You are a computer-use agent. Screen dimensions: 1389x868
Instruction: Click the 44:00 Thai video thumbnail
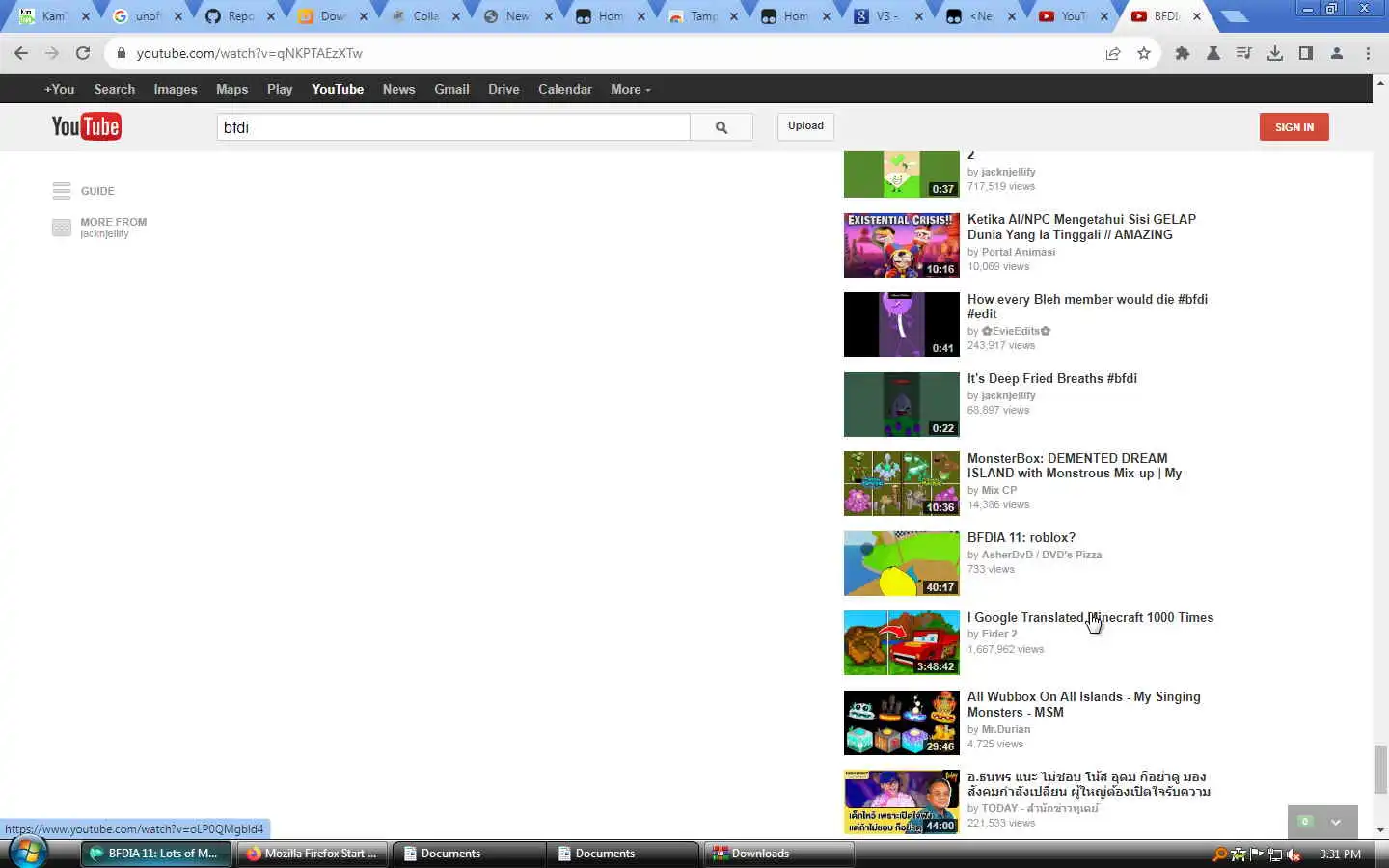[902, 801]
